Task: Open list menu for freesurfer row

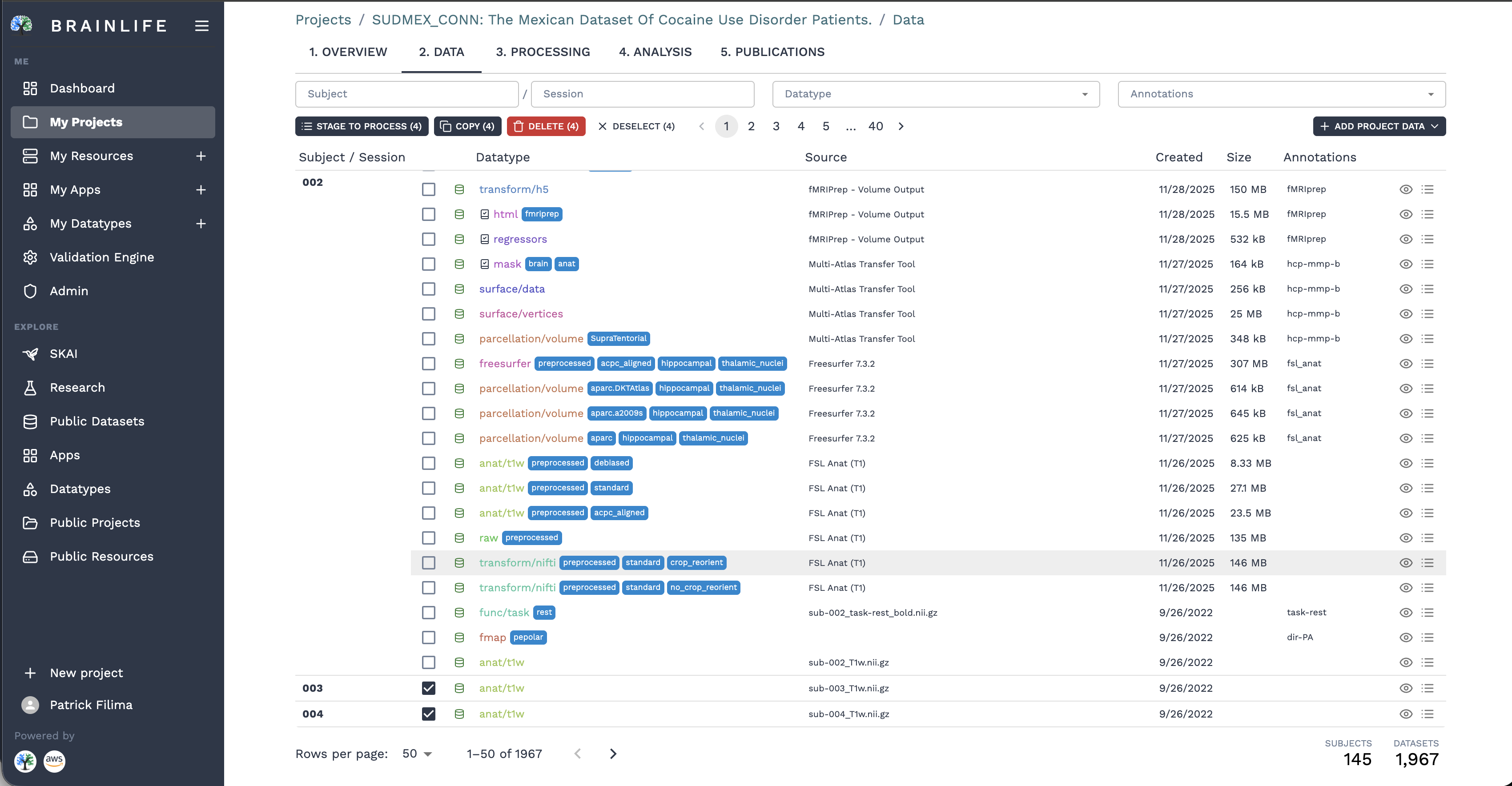Action: point(1428,364)
